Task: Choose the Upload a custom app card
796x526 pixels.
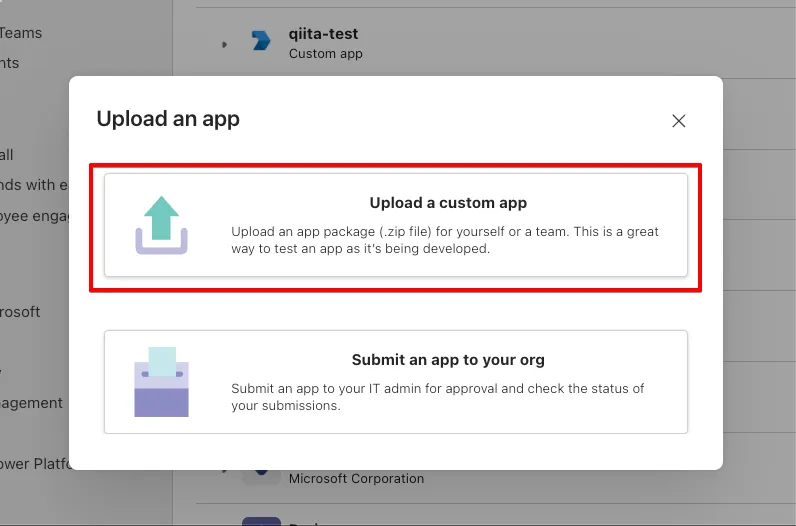Action: coord(396,225)
